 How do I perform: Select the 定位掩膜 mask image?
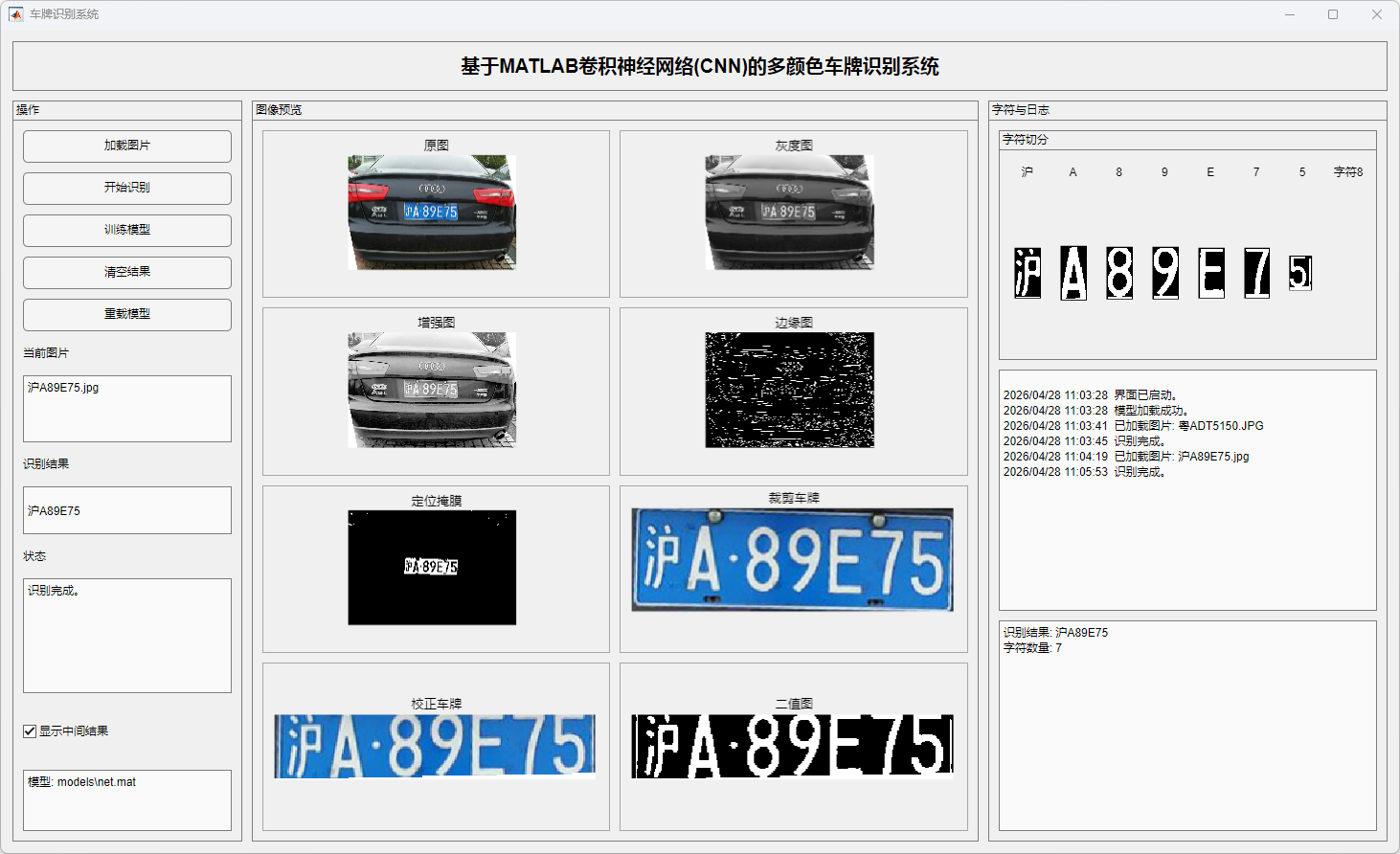point(432,567)
